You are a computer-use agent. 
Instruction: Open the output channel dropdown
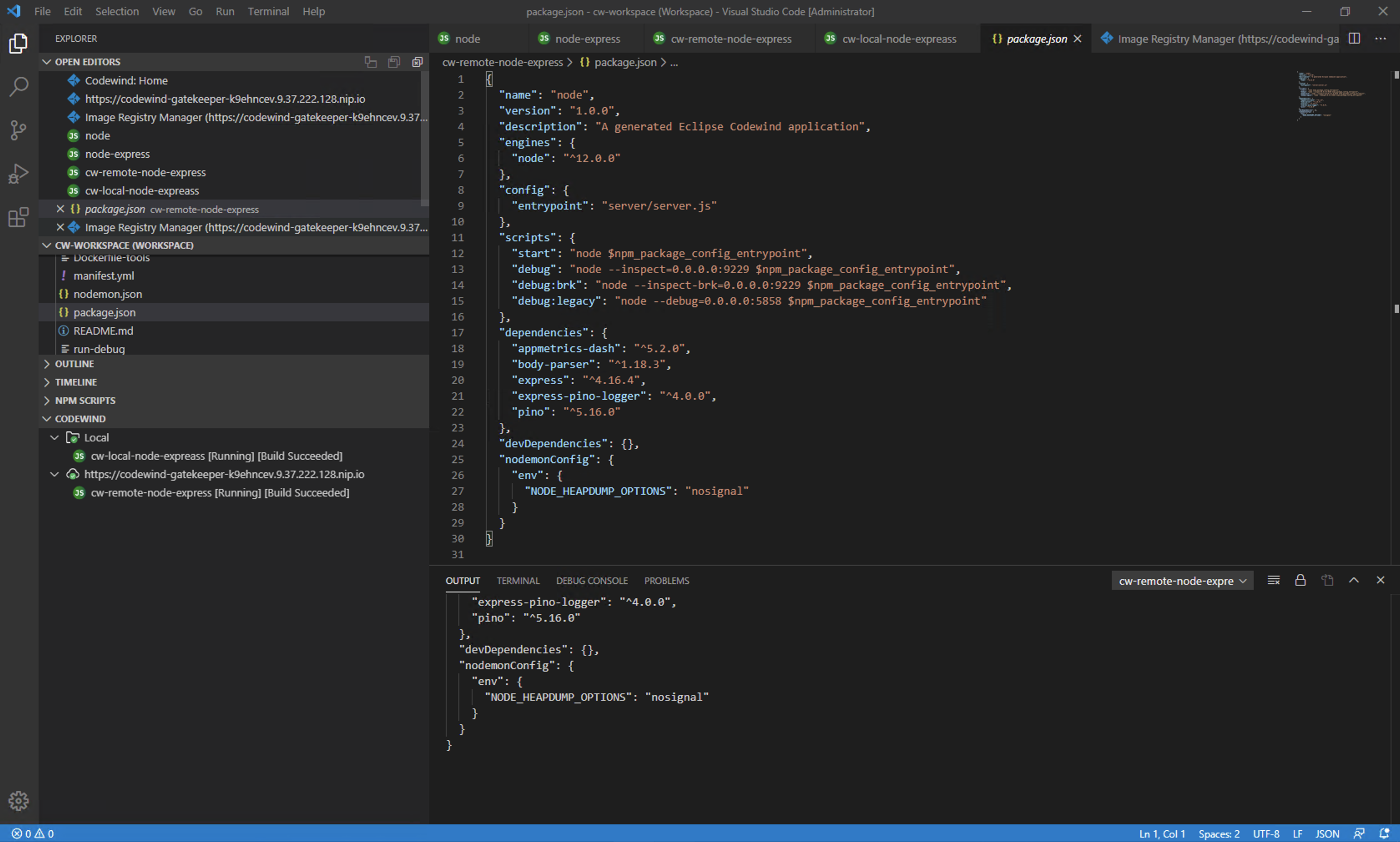pos(1182,580)
